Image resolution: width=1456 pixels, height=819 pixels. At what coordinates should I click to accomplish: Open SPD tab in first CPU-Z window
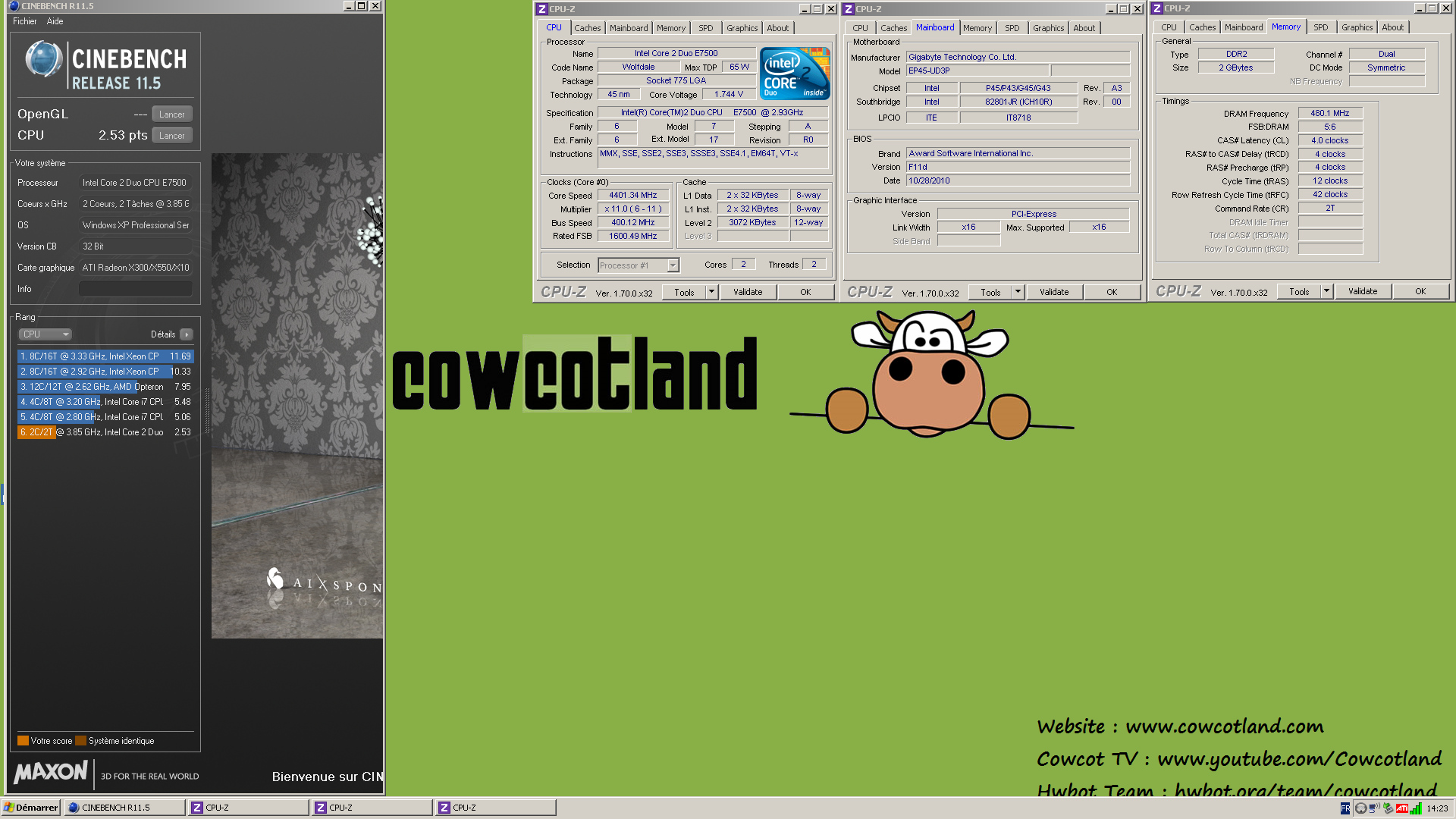click(706, 28)
